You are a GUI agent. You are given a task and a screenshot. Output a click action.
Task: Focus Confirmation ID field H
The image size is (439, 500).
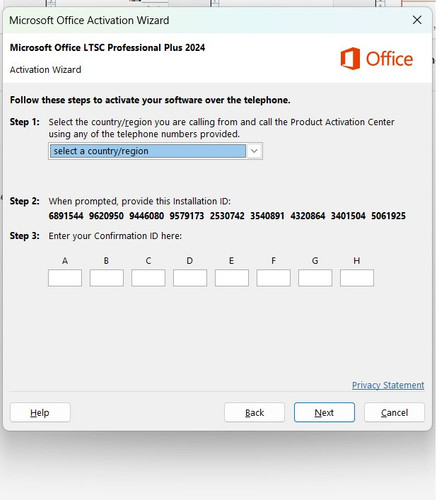pyautogui.click(x=357, y=278)
